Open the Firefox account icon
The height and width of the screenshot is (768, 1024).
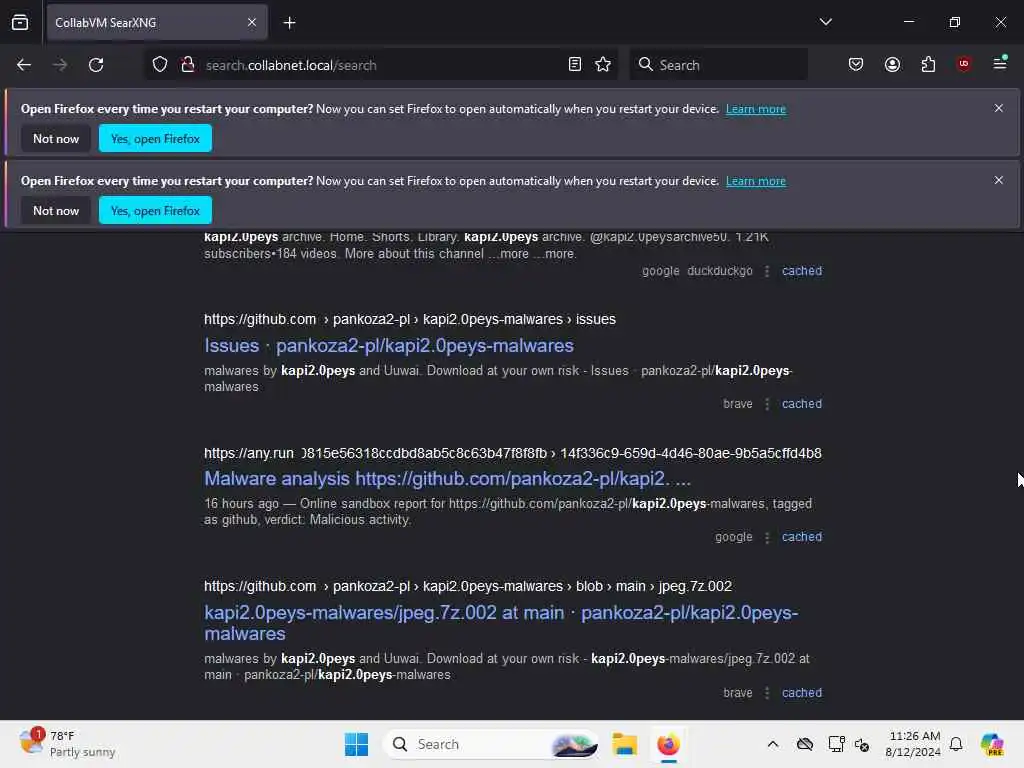point(892,65)
